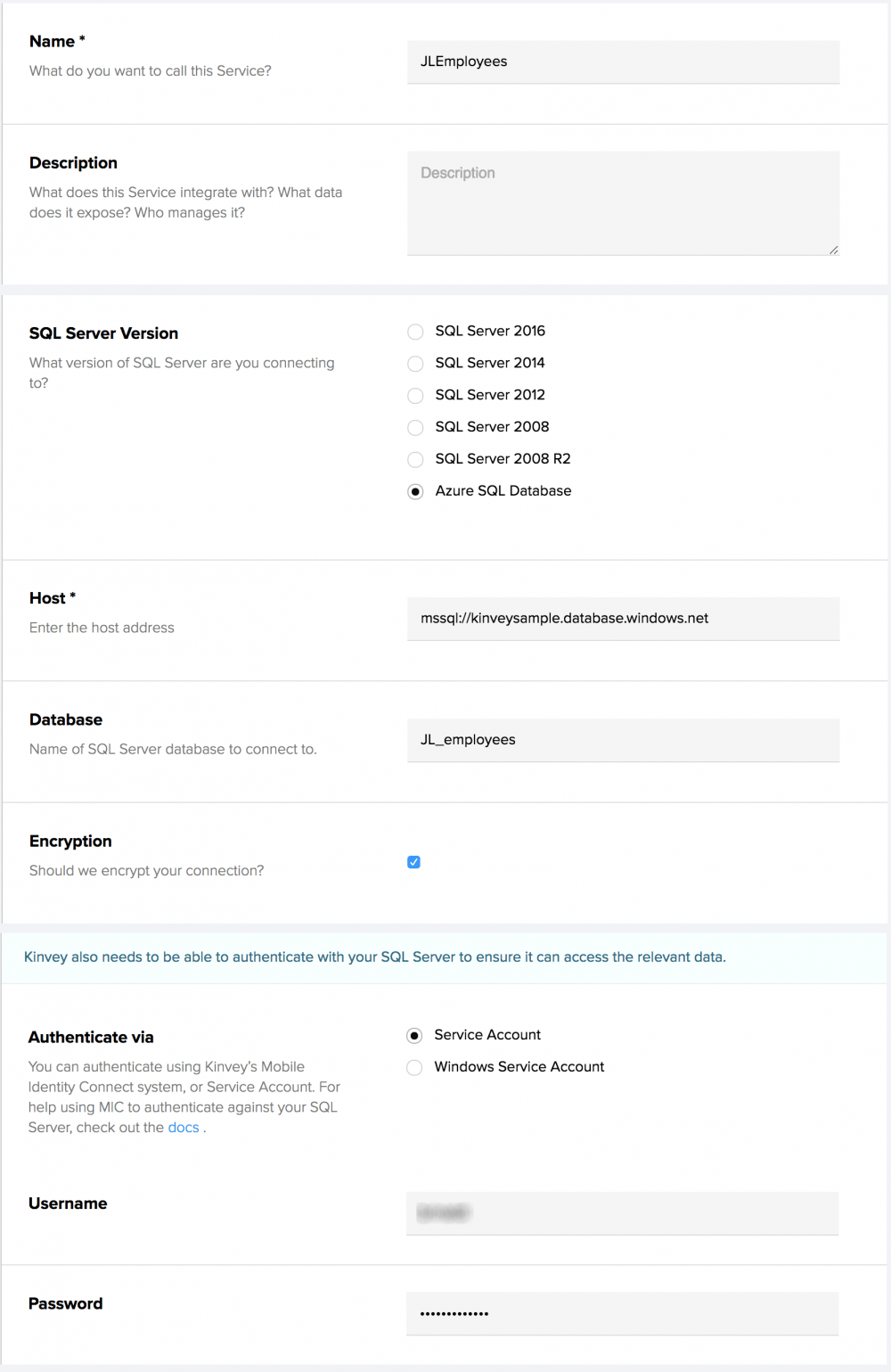This screenshot has height=1372, width=891.
Task: Focus the masked Password field
Action: (x=622, y=1312)
